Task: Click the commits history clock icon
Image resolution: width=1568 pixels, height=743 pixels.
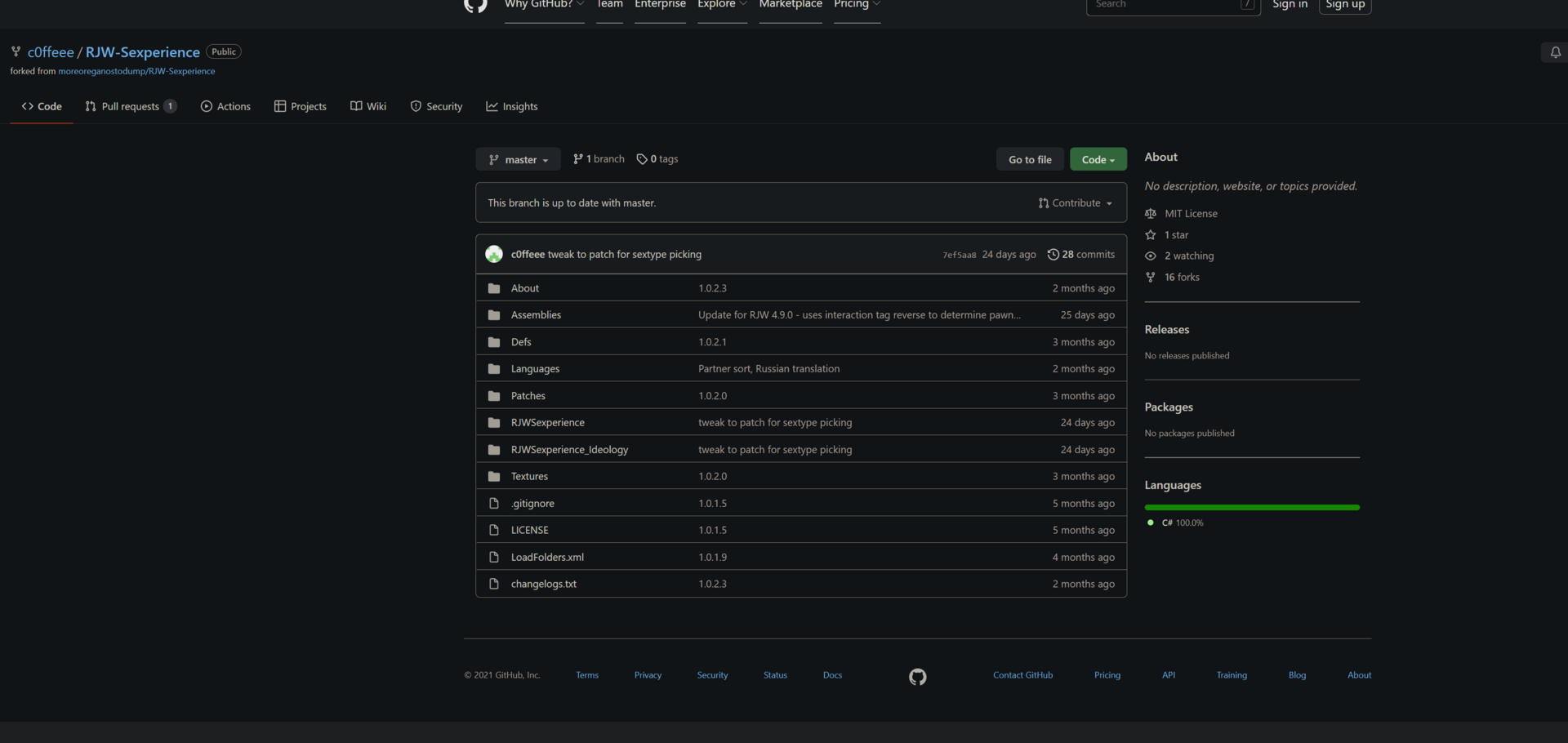Action: tap(1053, 254)
